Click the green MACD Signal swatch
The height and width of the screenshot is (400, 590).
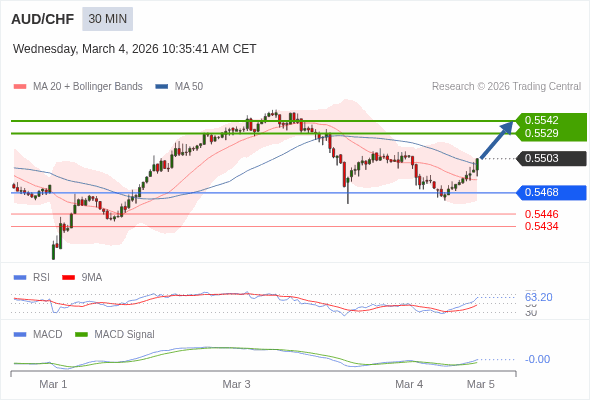tap(81, 335)
